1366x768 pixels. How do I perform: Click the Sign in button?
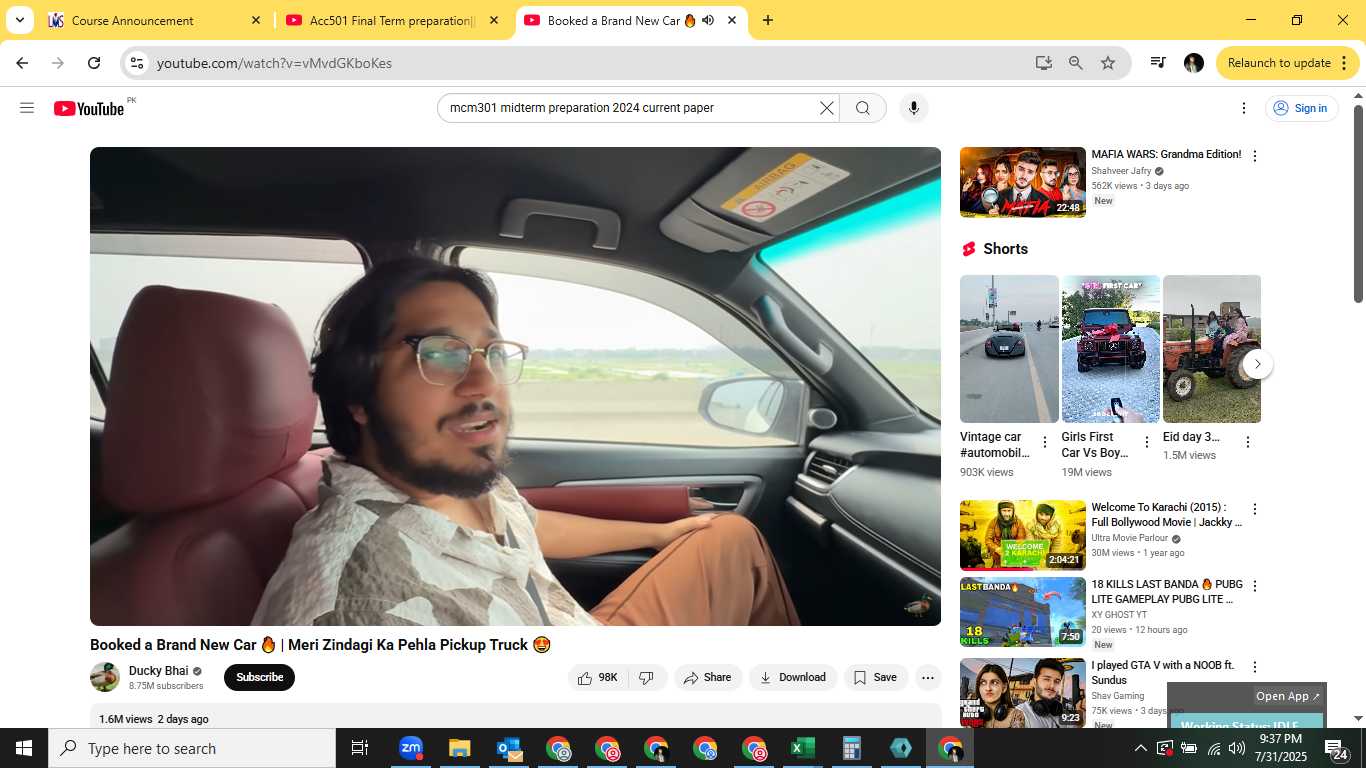[x=1301, y=108]
